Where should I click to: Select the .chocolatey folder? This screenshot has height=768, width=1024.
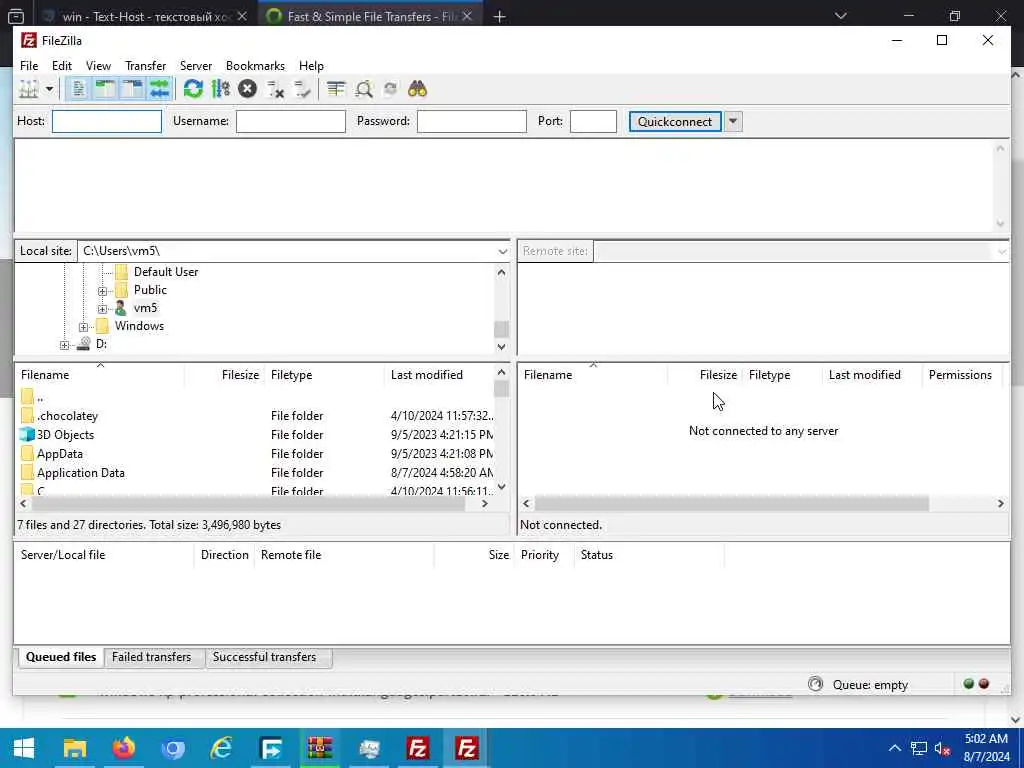pyautogui.click(x=67, y=416)
